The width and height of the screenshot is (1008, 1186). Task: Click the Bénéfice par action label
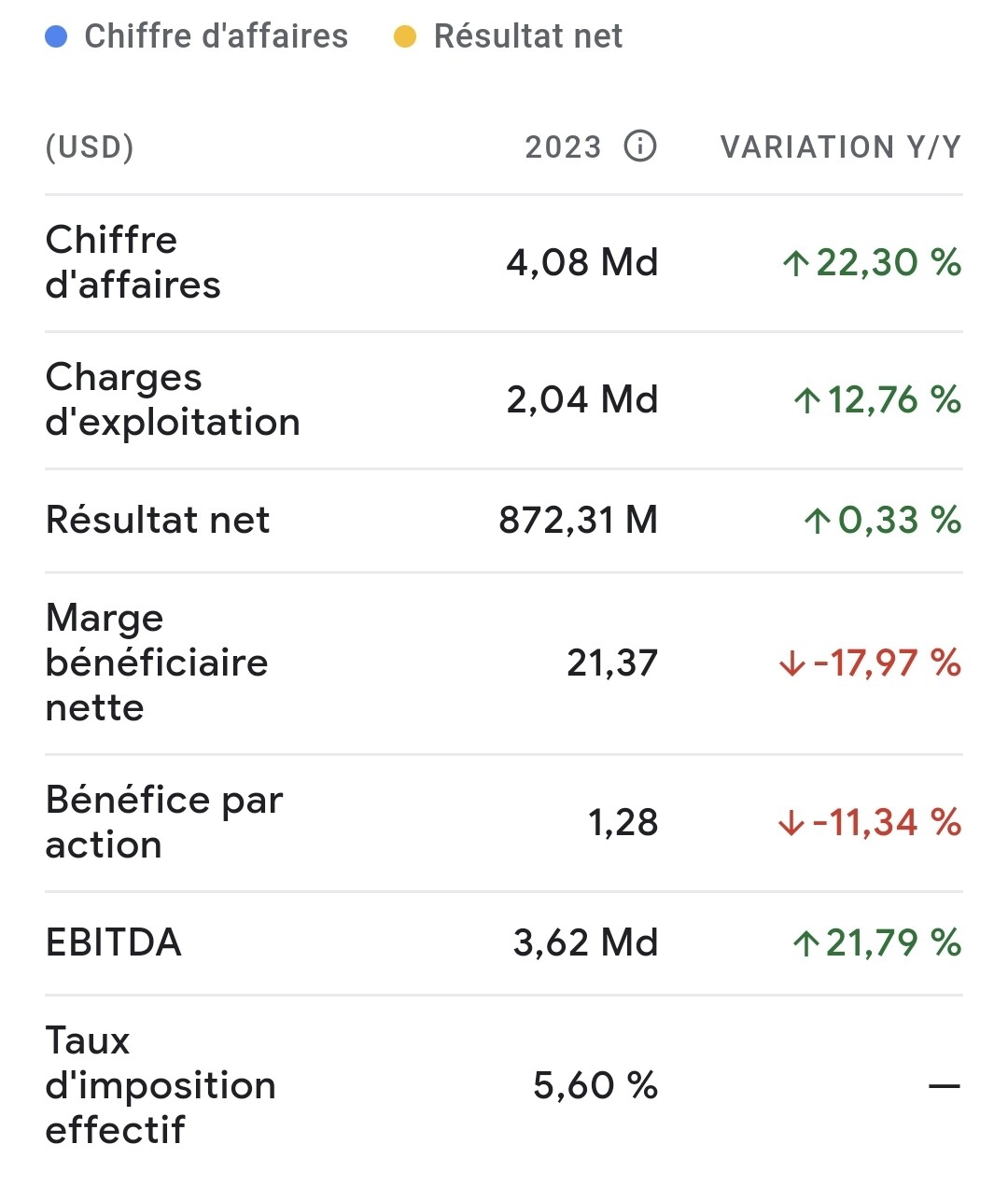[x=164, y=822]
